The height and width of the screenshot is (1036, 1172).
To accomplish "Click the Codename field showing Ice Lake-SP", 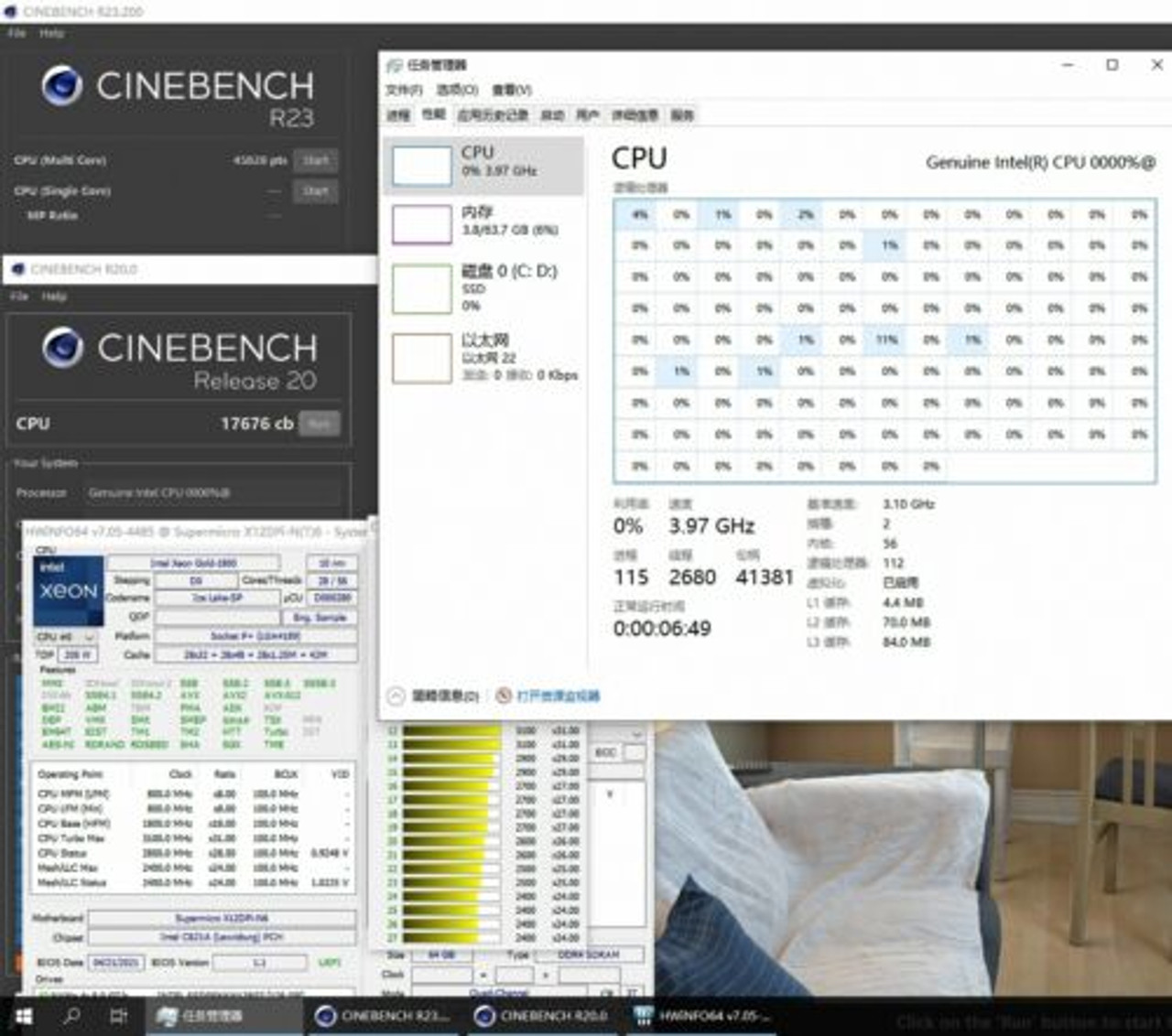I will (218, 598).
